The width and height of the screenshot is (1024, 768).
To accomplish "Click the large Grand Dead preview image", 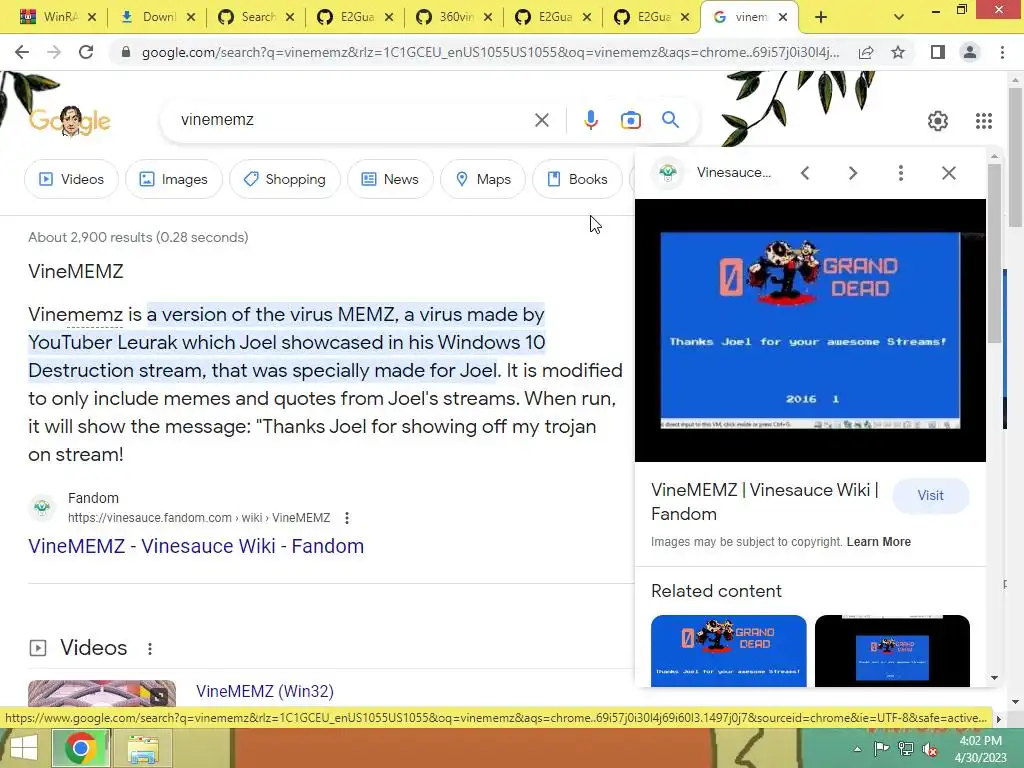I will (x=810, y=330).
